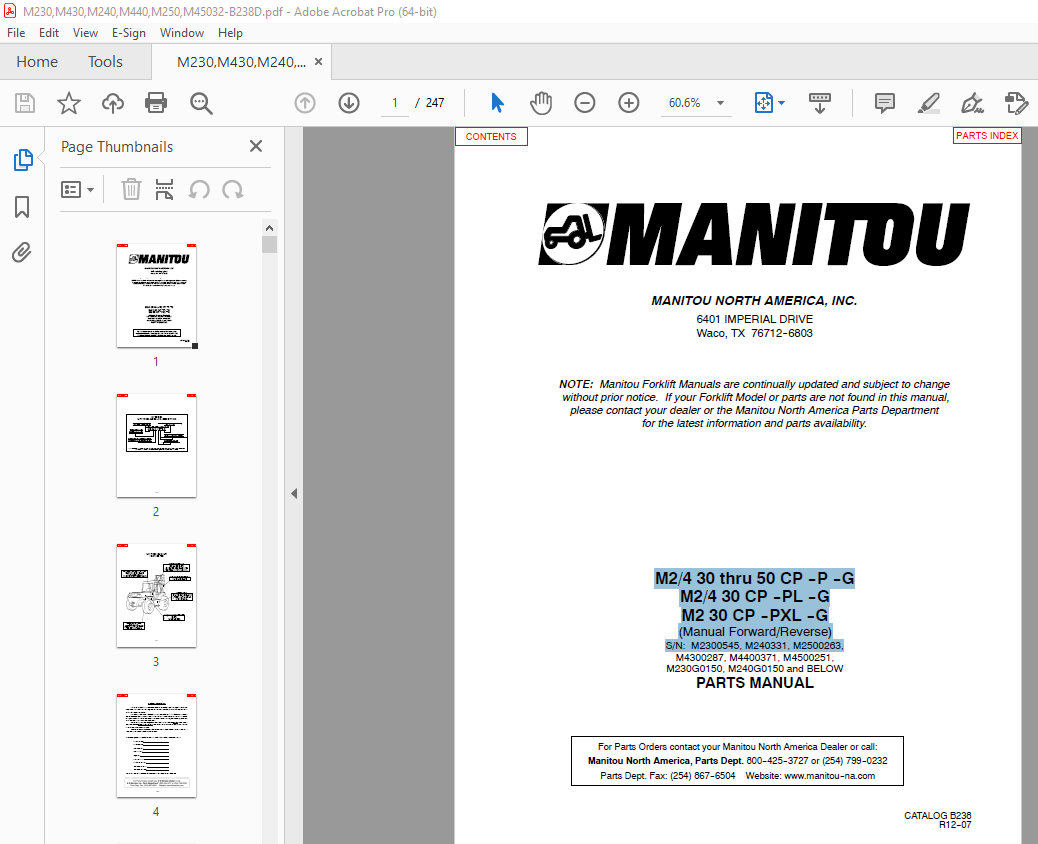Click the scrolling mode toolbar icon

pyautogui.click(x=820, y=103)
